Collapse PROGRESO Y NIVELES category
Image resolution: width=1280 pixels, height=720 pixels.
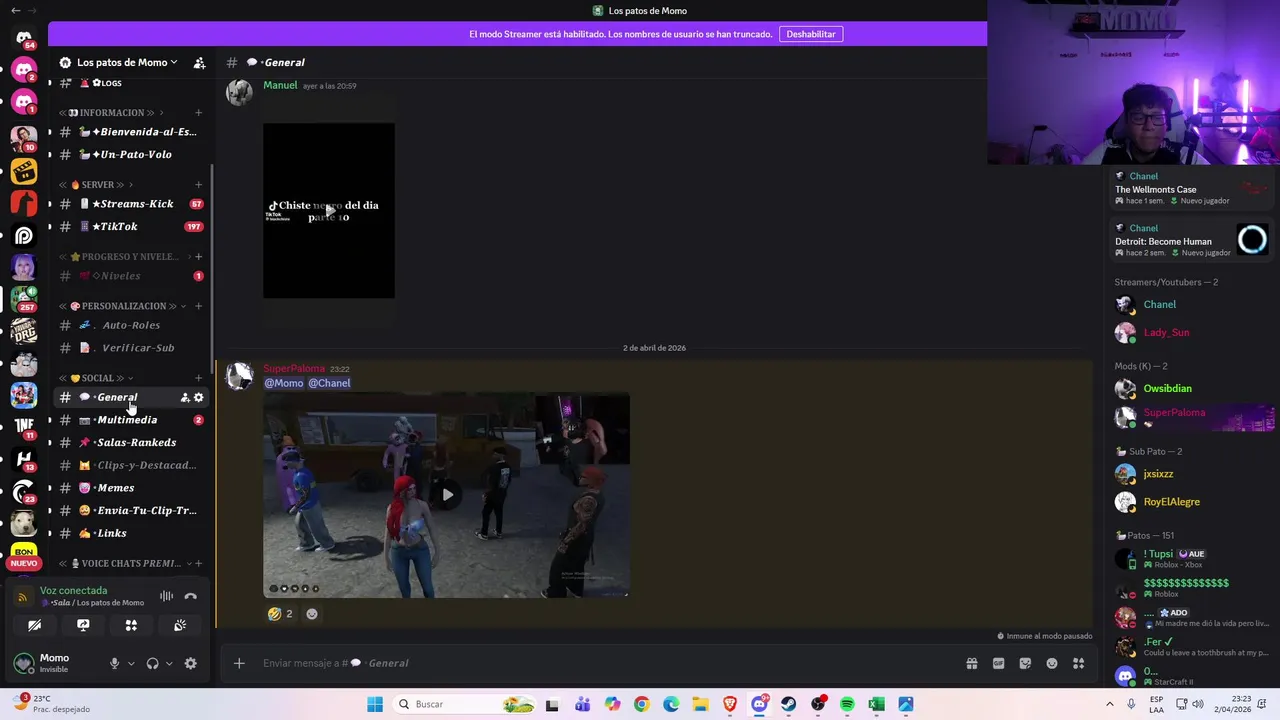click(x=123, y=256)
